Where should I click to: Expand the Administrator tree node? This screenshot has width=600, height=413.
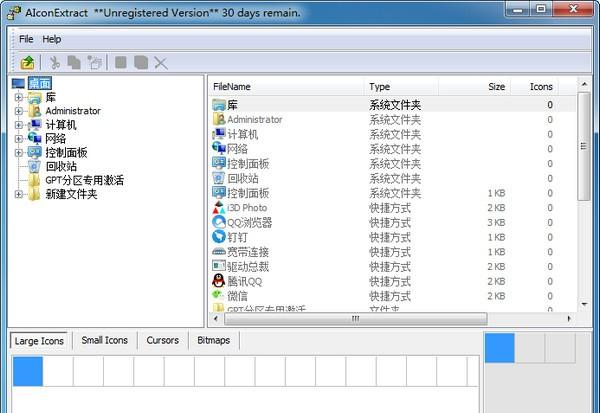pos(18,111)
